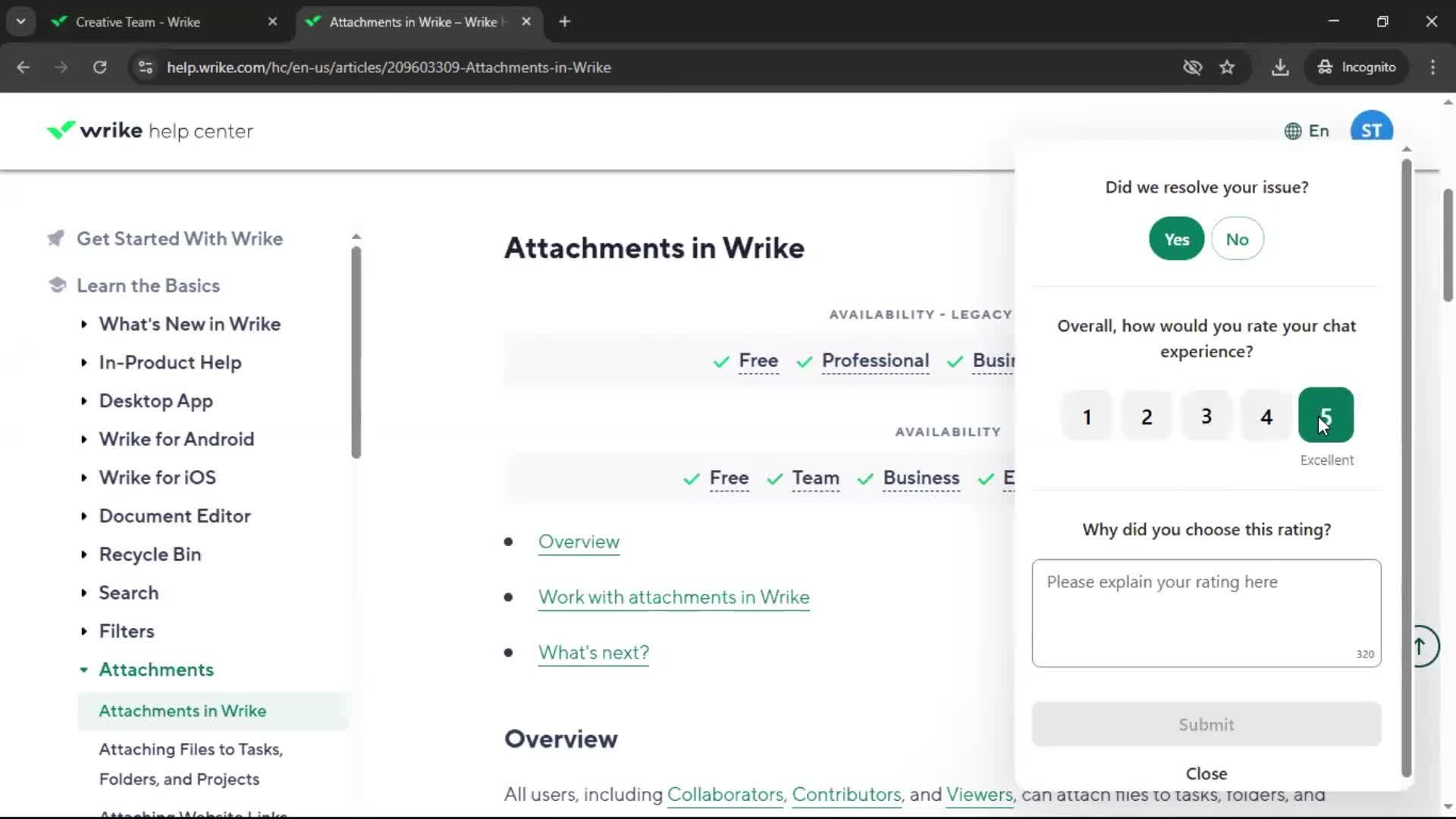
Task: Open a new browser tab
Action: coord(564,22)
